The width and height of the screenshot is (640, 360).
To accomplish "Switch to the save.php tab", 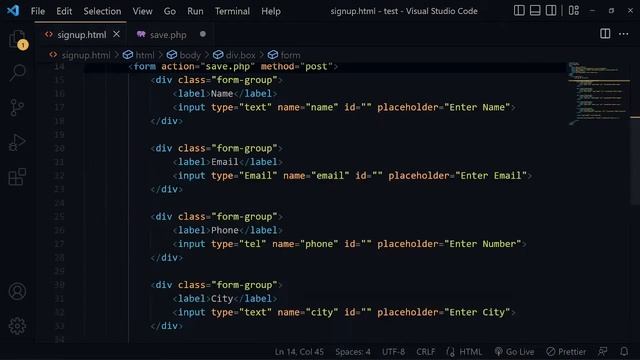I will (168, 35).
